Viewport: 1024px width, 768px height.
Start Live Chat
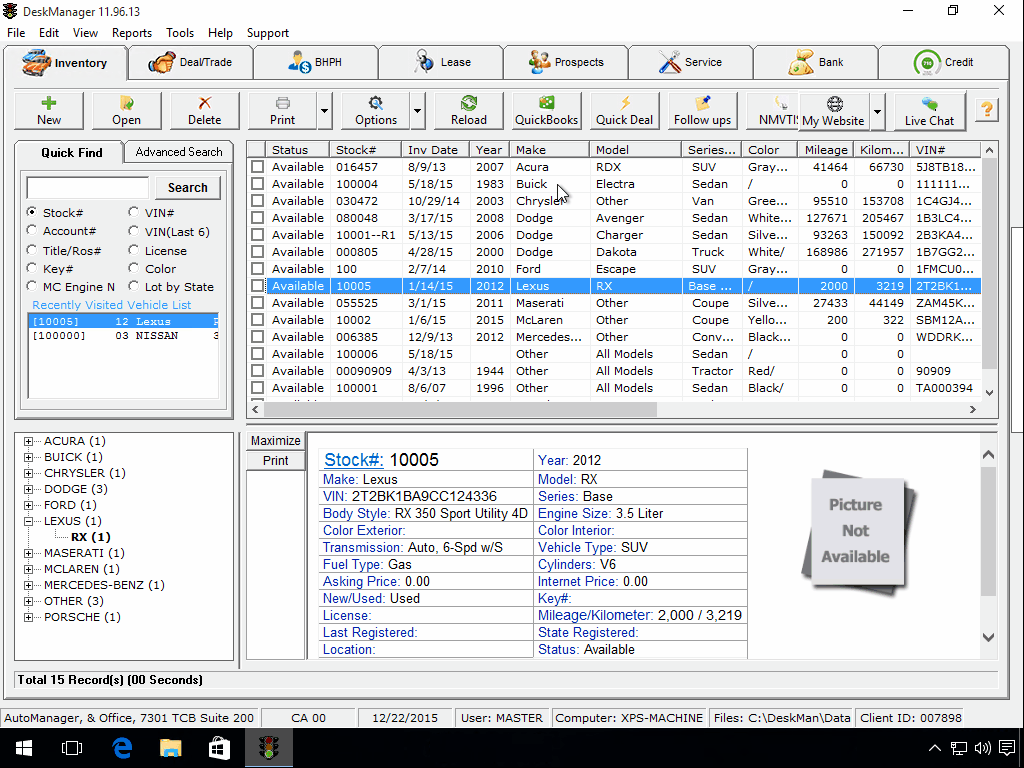pyautogui.click(x=929, y=111)
